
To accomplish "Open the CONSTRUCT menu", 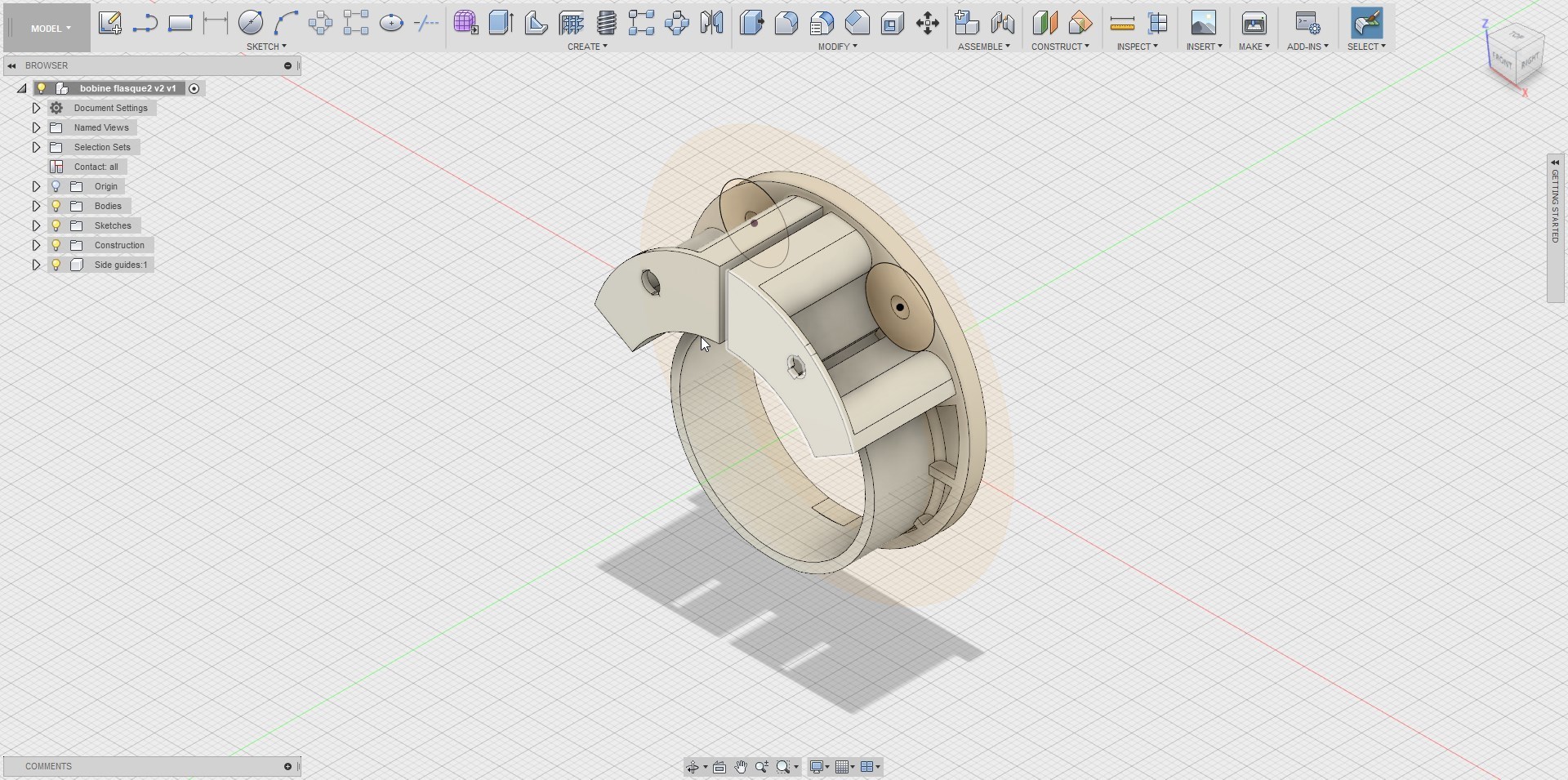I will (1059, 47).
